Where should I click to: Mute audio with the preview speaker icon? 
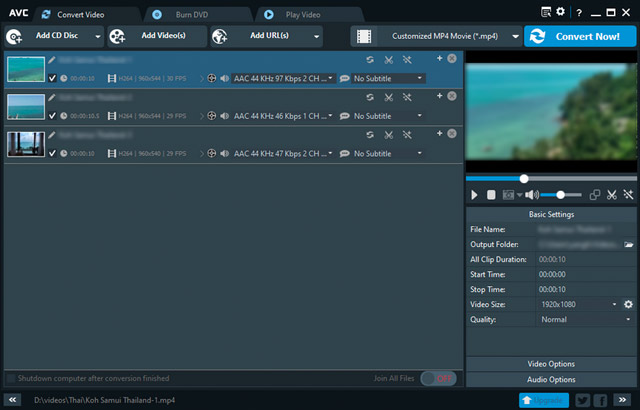pos(531,195)
